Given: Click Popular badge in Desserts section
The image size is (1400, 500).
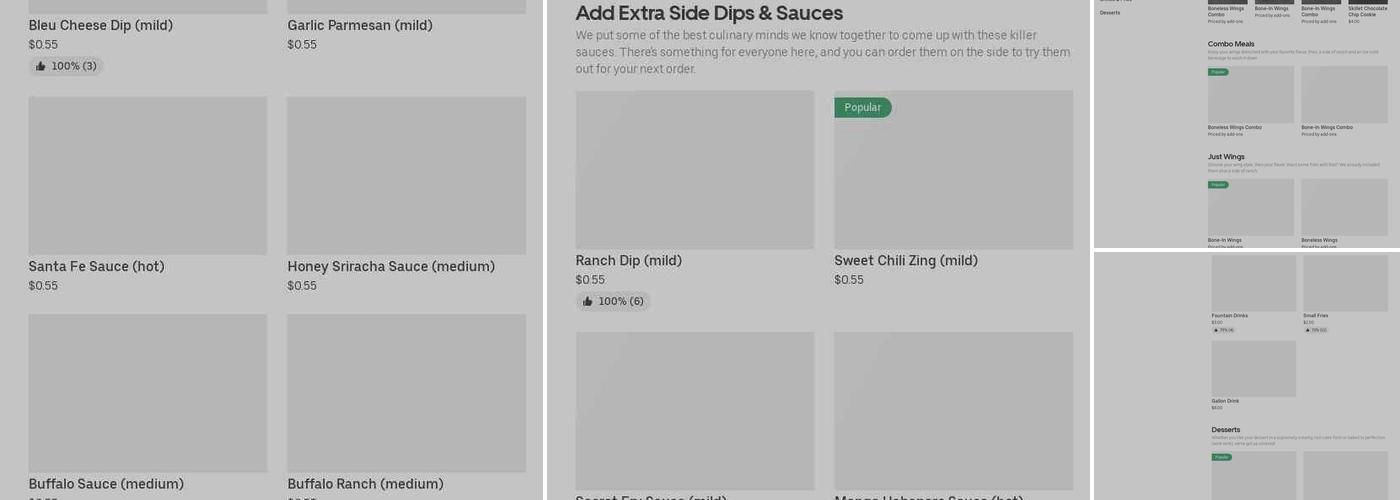Looking at the screenshot, I should pyautogui.click(x=1221, y=457).
